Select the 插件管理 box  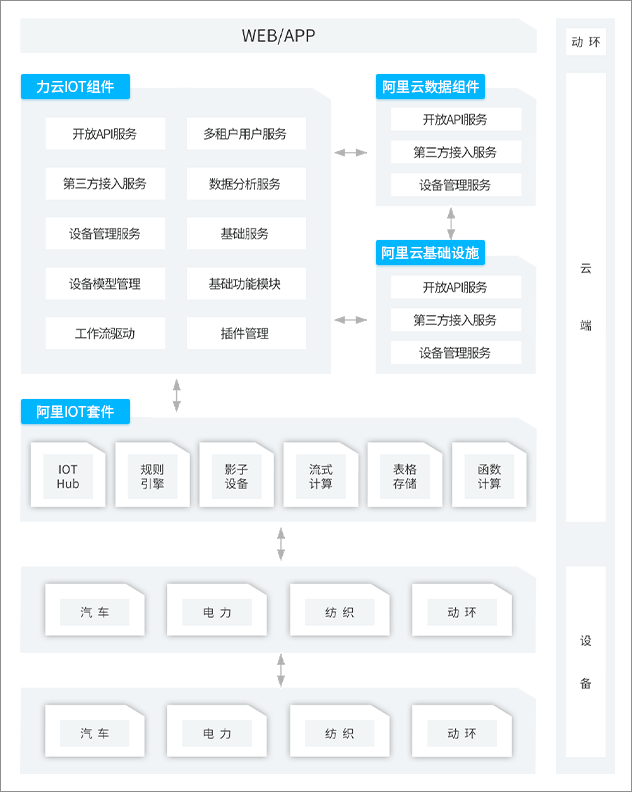click(x=245, y=334)
